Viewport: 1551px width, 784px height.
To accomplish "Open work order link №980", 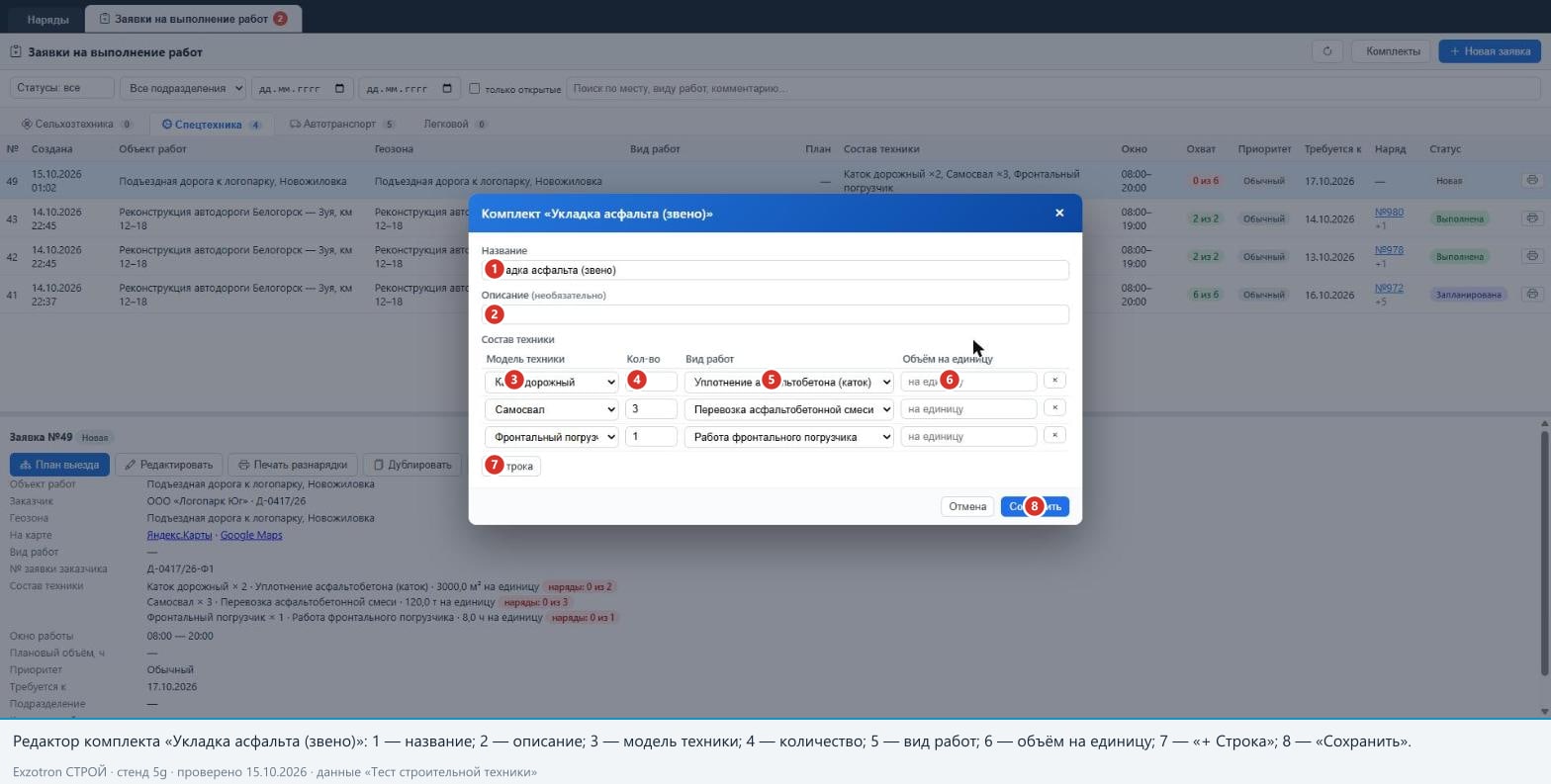I will tap(1389, 213).
